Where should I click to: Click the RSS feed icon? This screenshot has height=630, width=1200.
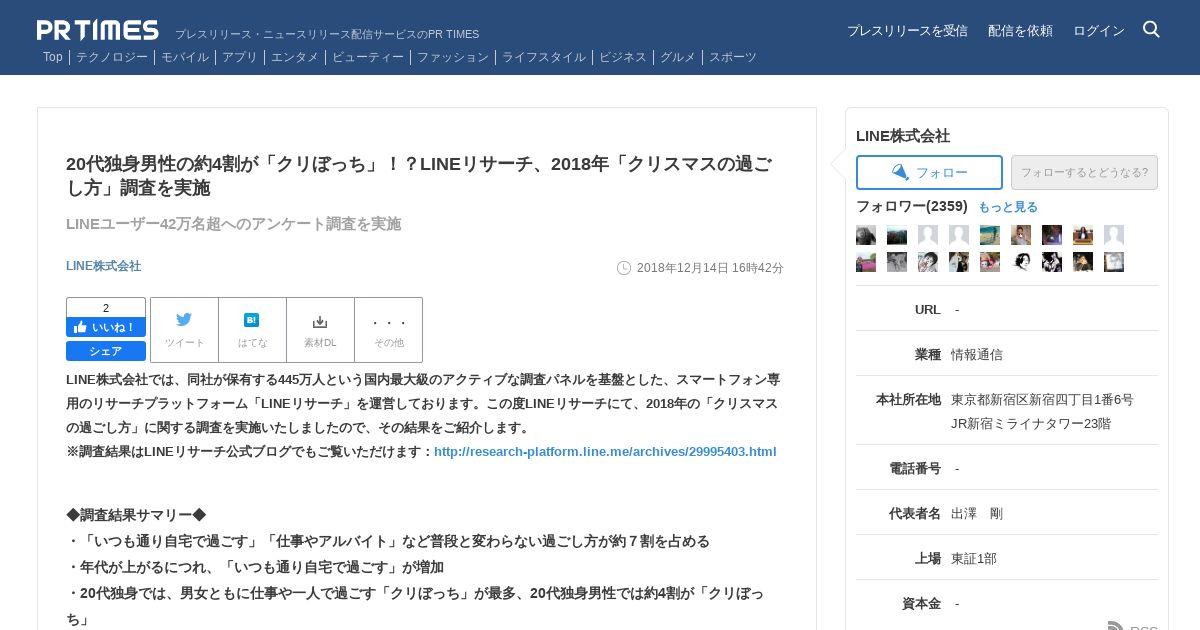1116,628
